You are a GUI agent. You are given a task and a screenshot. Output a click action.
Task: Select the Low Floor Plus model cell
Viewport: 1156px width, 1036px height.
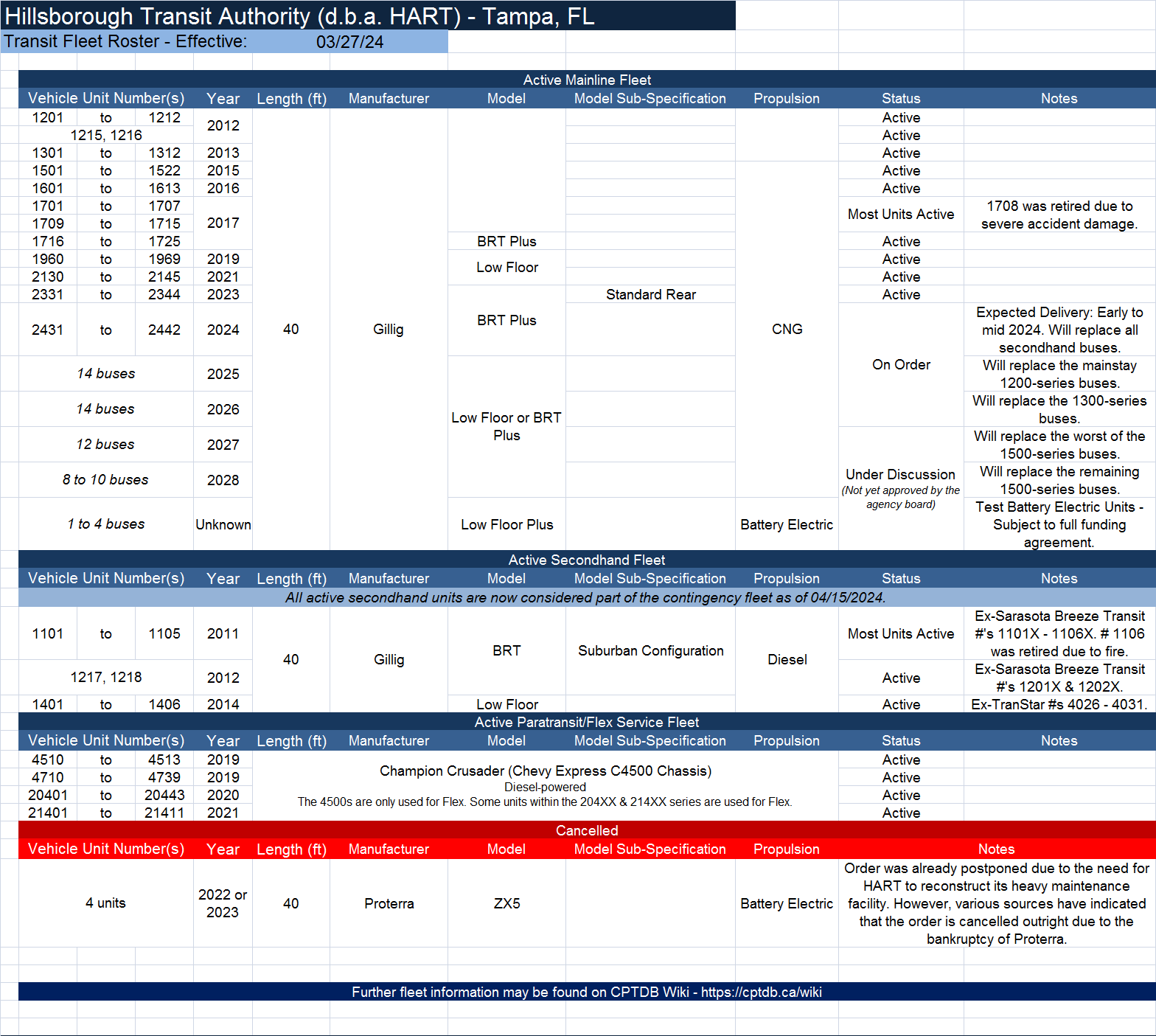(x=506, y=524)
